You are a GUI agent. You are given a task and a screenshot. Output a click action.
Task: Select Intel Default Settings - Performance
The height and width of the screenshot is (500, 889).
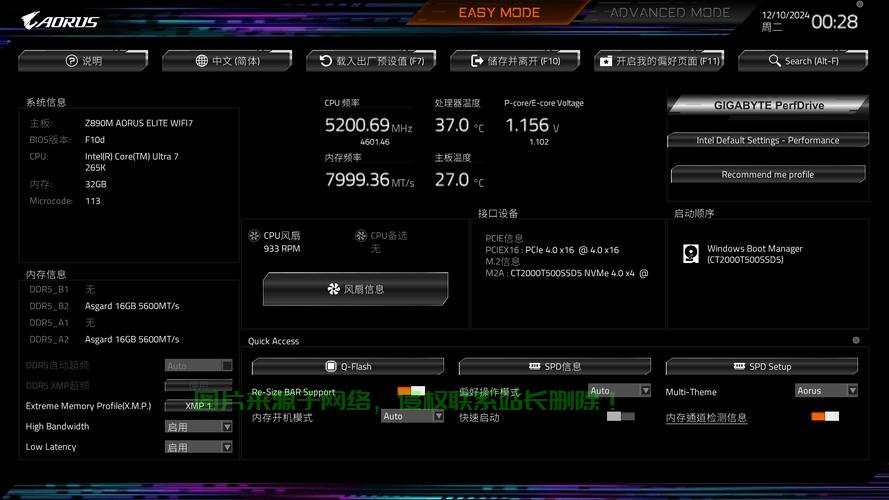tap(768, 140)
